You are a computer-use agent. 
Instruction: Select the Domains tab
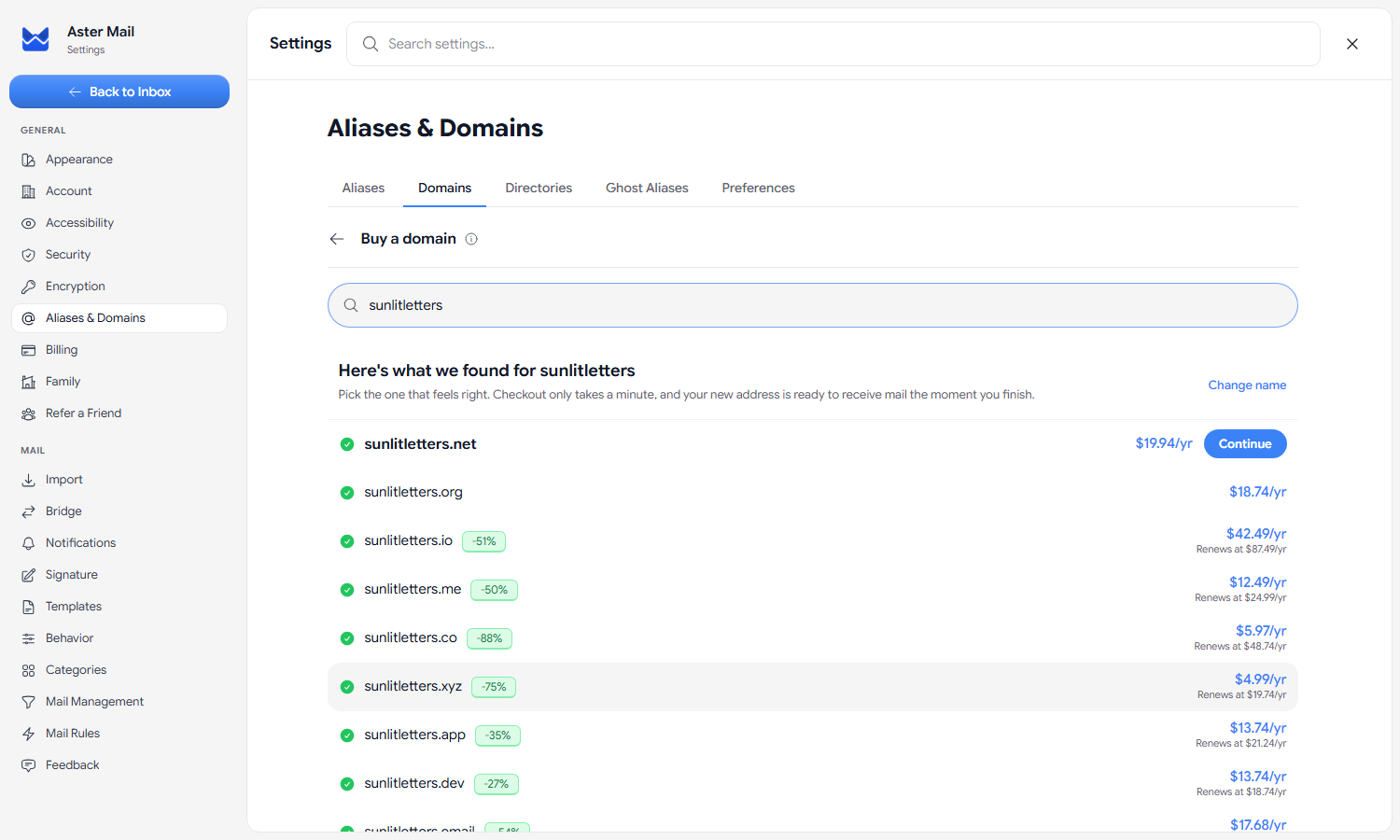tap(444, 188)
